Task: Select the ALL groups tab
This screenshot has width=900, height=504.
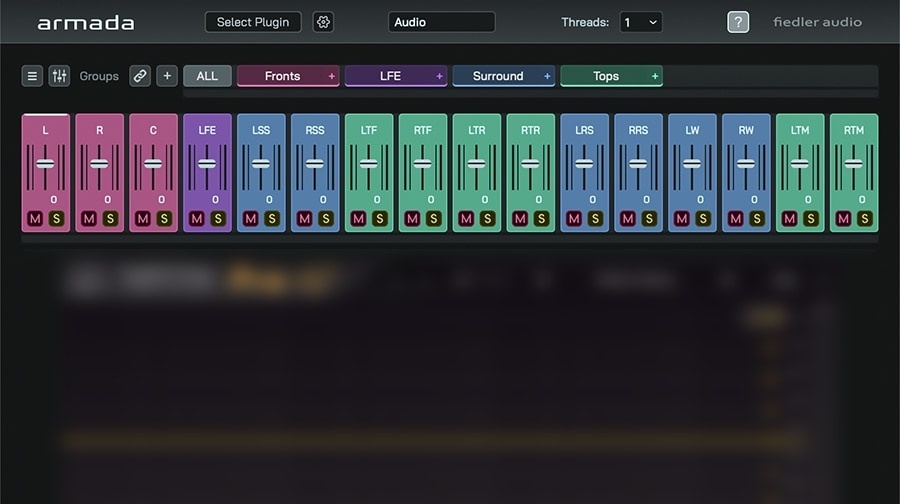Action: (207, 76)
